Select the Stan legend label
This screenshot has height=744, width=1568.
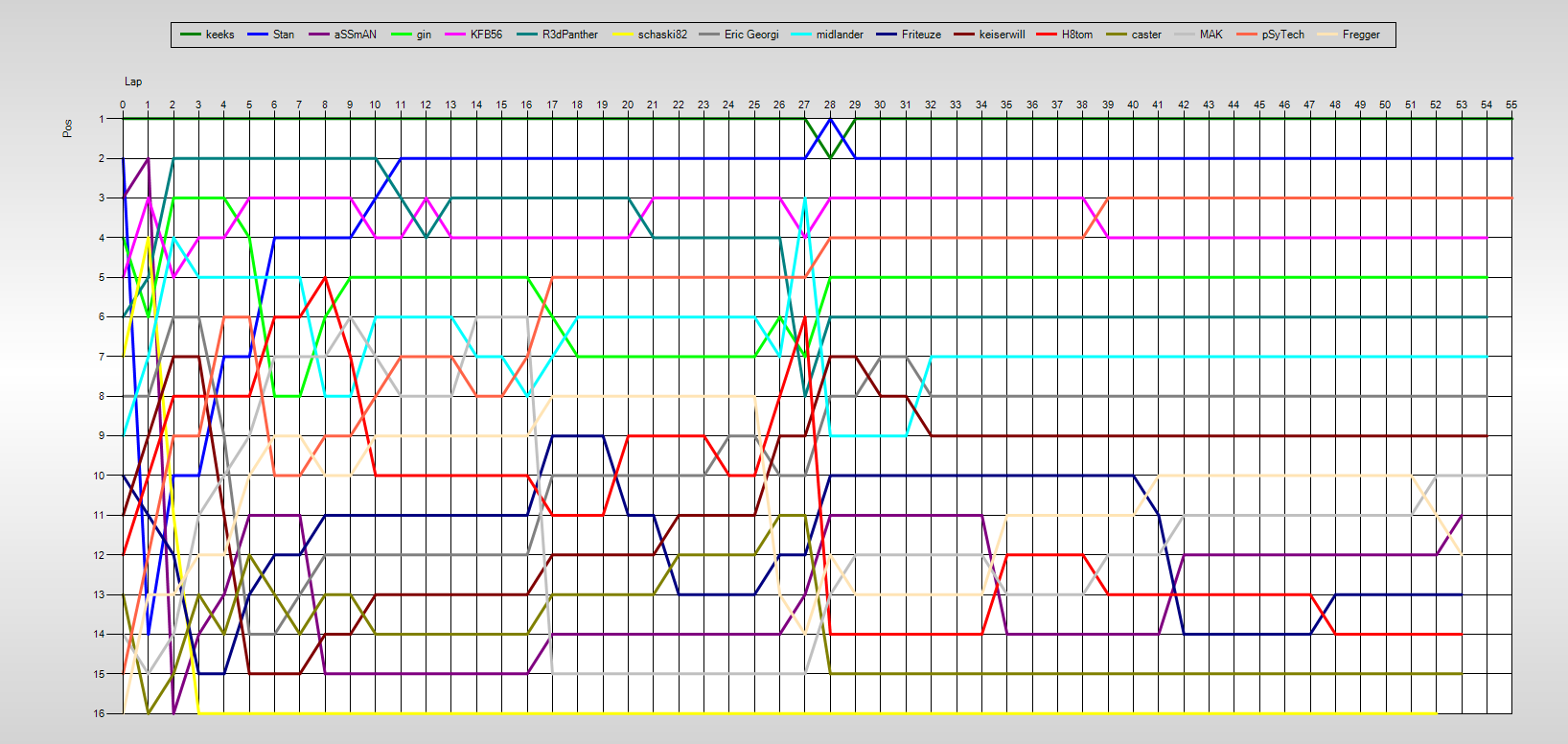pos(284,35)
